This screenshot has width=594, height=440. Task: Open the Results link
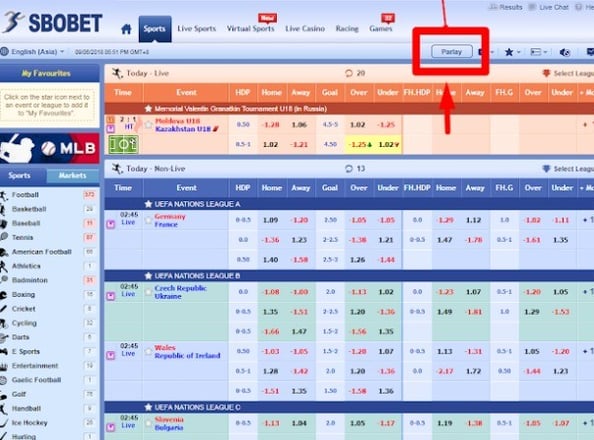506,7
